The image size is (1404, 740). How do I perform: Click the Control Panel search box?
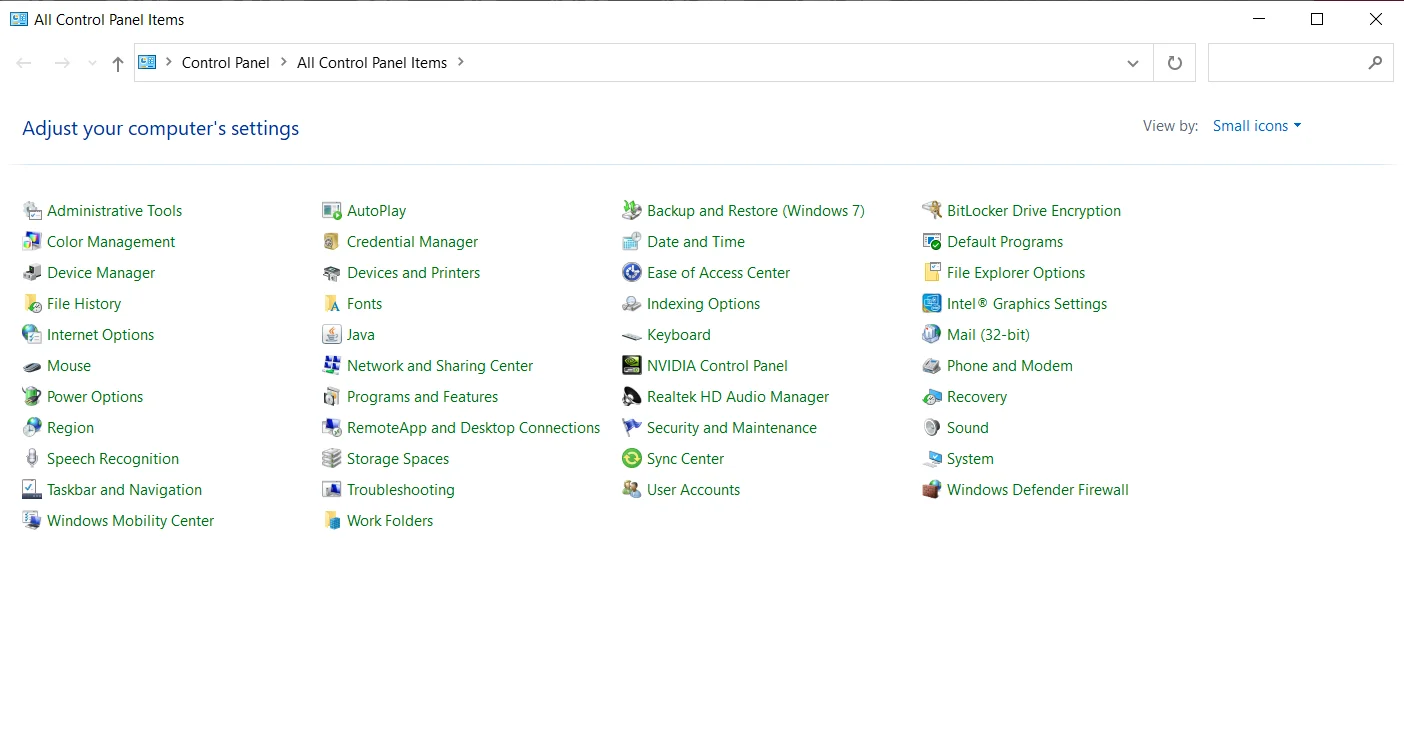(1285, 63)
